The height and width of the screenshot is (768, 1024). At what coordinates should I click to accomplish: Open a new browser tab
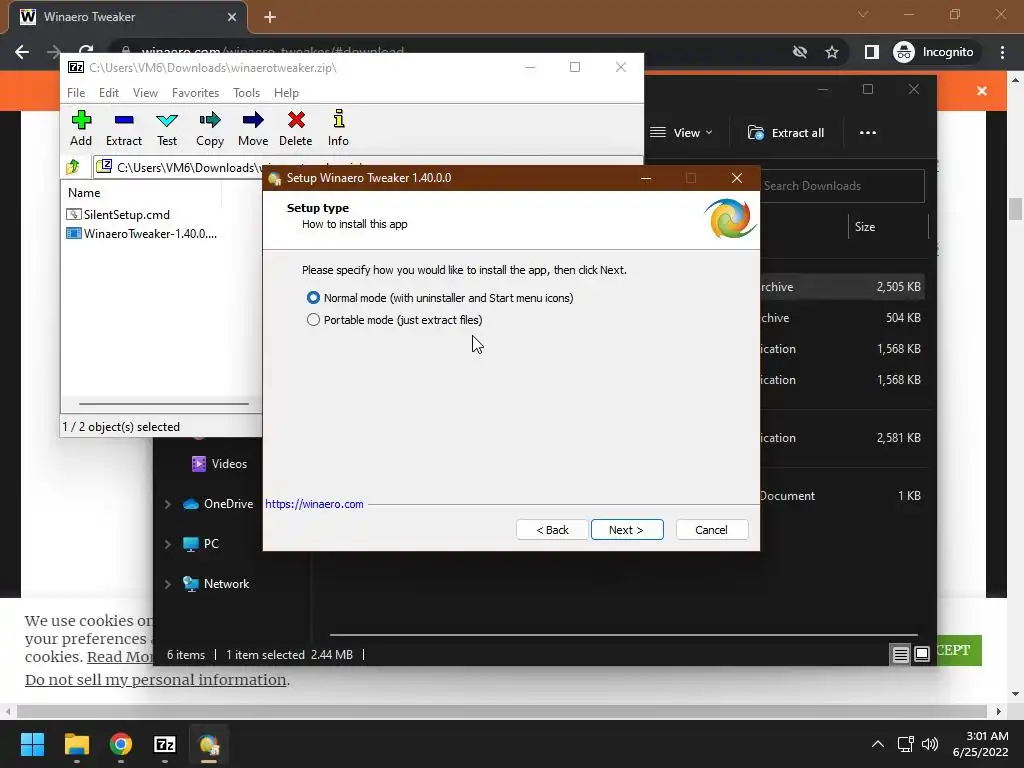(x=270, y=17)
